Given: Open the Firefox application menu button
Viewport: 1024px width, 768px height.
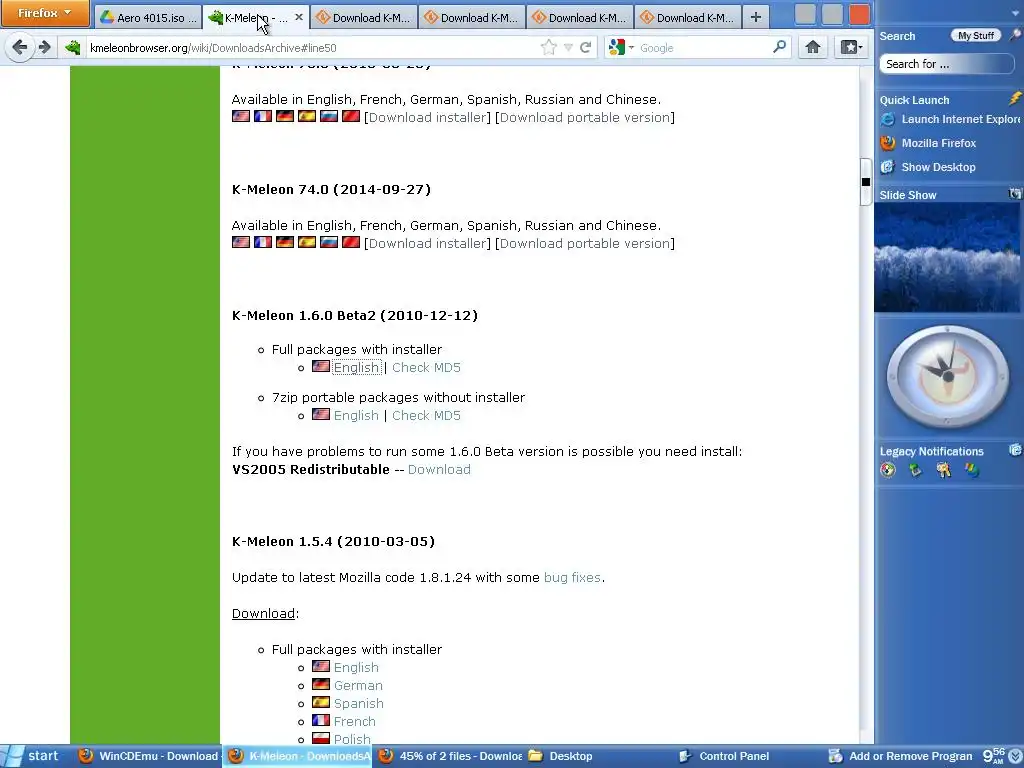Looking at the screenshot, I should point(45,13).
